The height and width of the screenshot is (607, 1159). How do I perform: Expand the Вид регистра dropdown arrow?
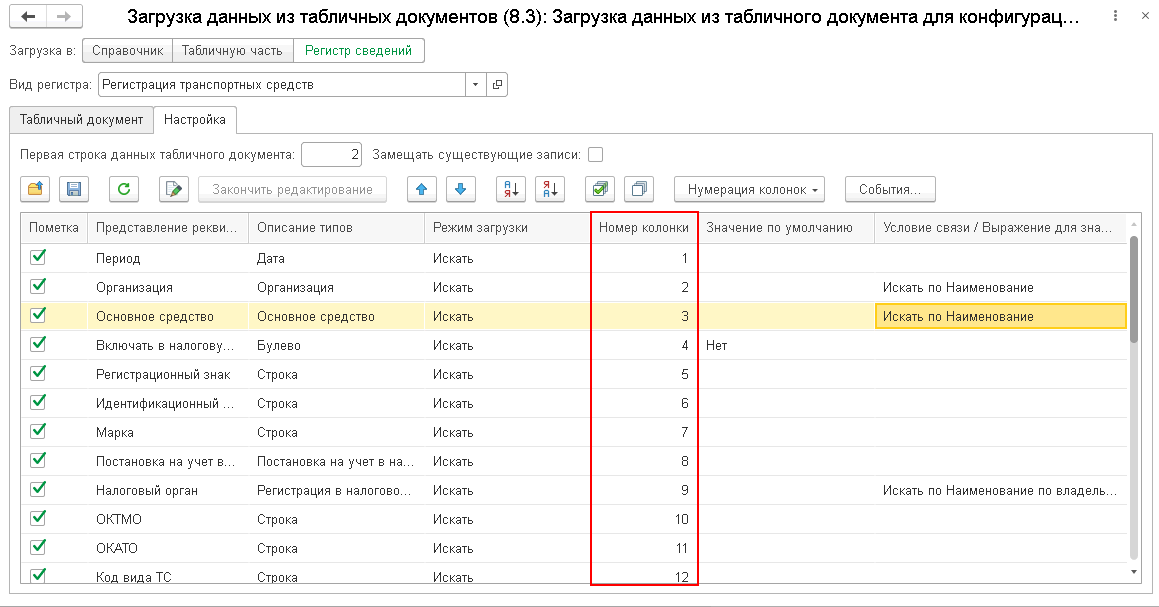475,84
